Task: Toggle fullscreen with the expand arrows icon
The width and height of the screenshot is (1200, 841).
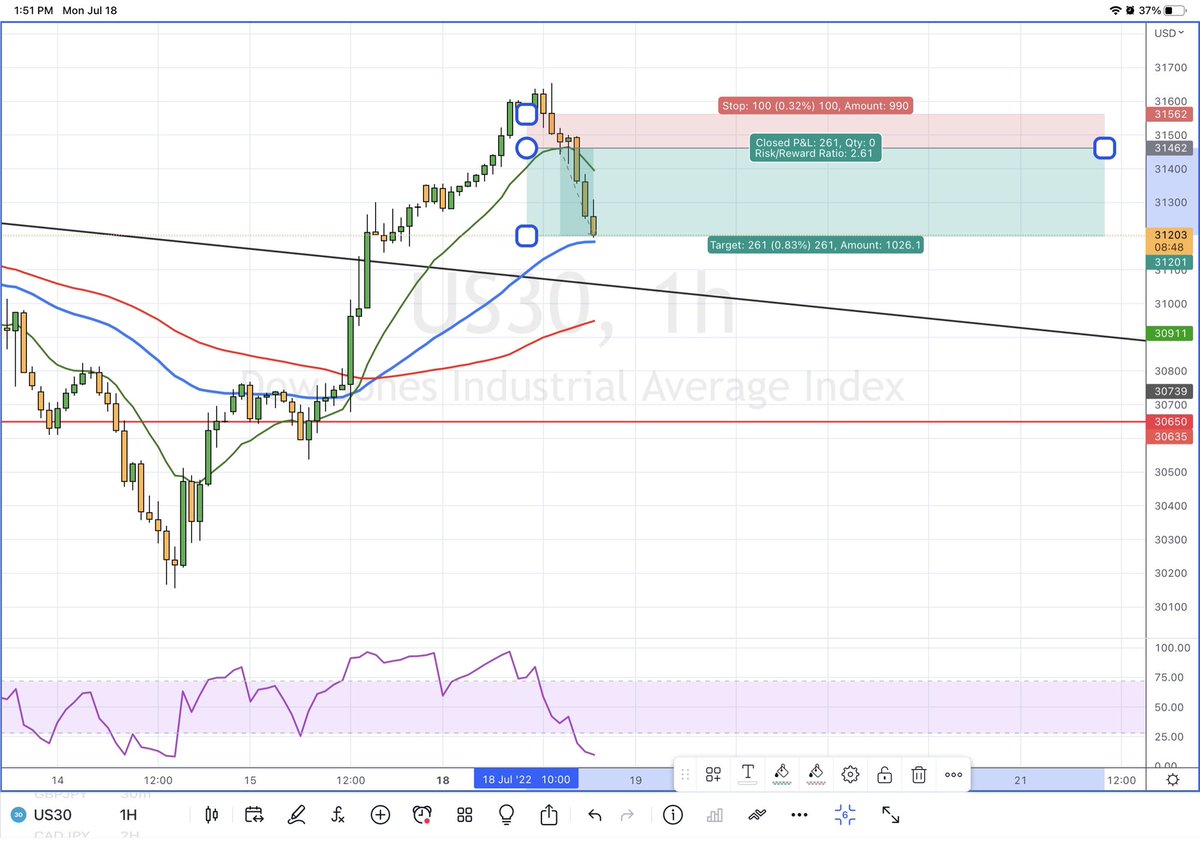Action: pyautogui.click(x=890, y=815)
